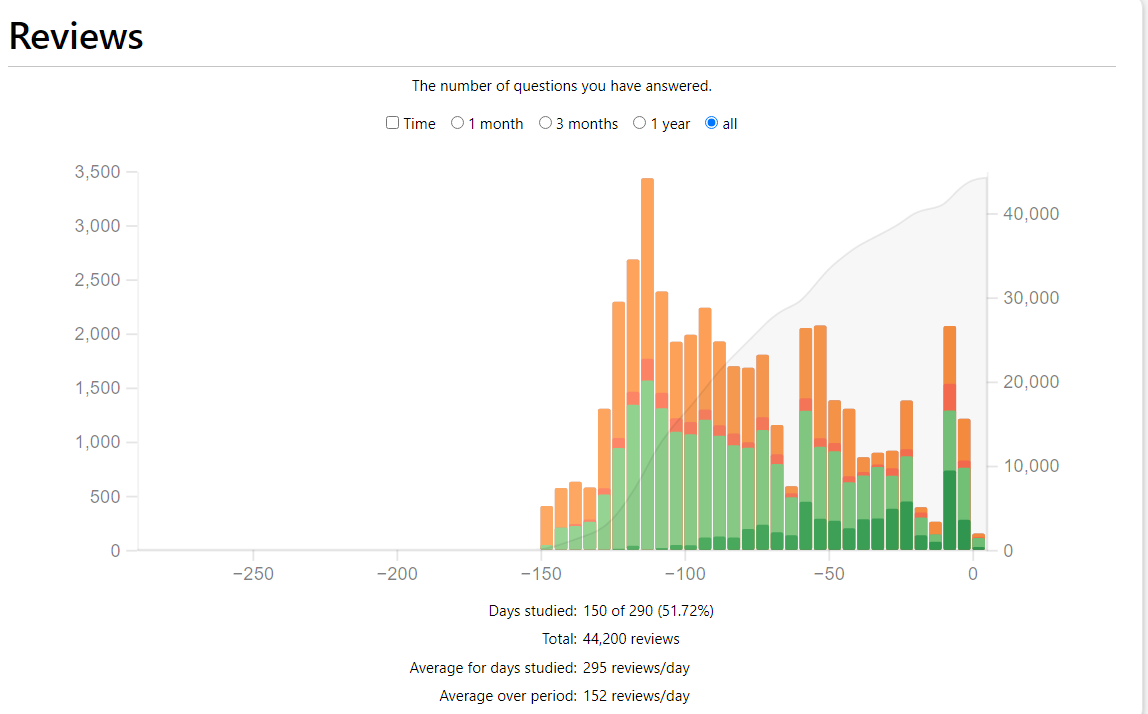Click the 500 left axis label
The height and width of the screenshot is (714, 1148).
[105, 497]
